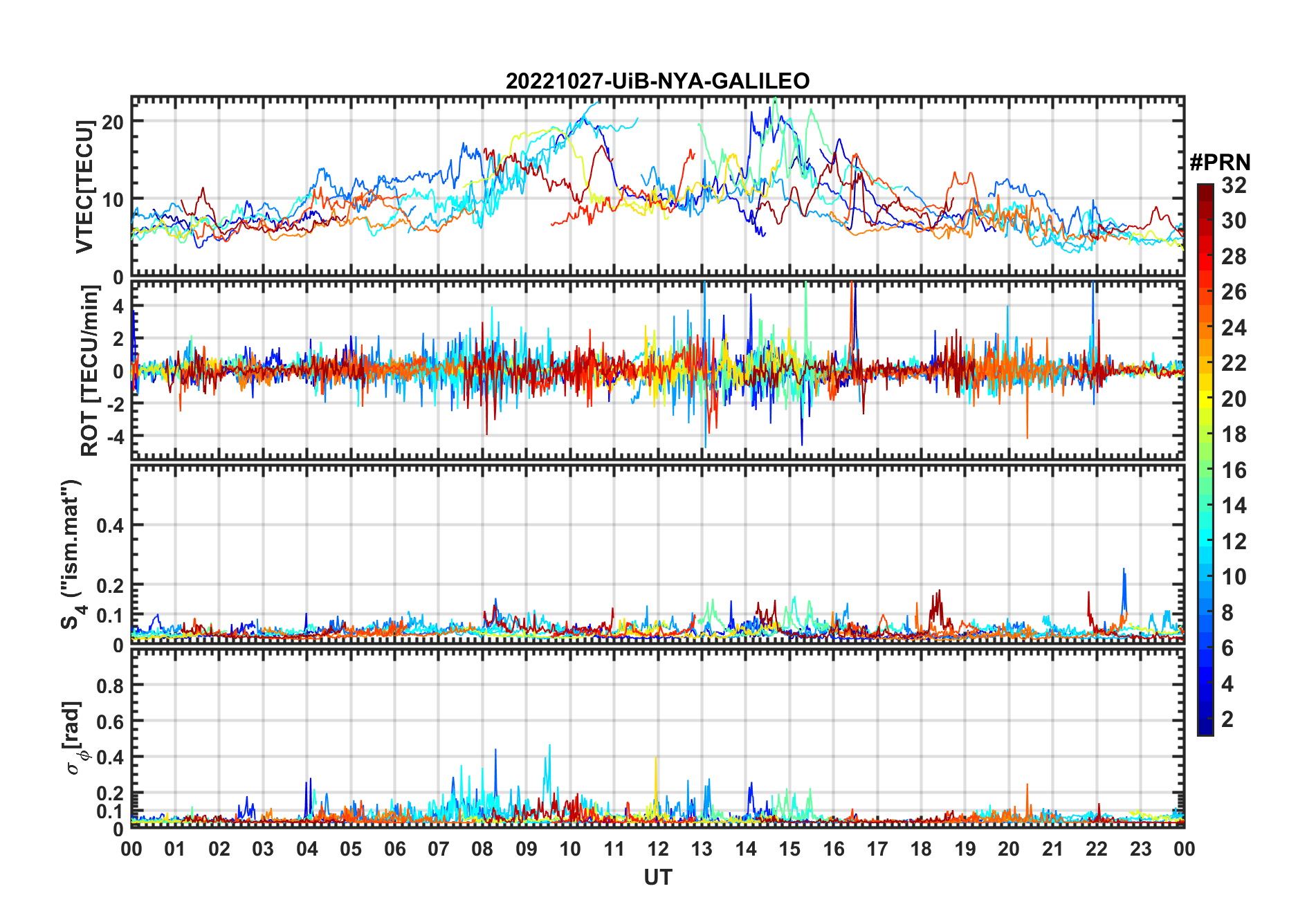Click colorbar tick label 16
This screenshot has width=1316, height=920.
[x=1234, y=470]
